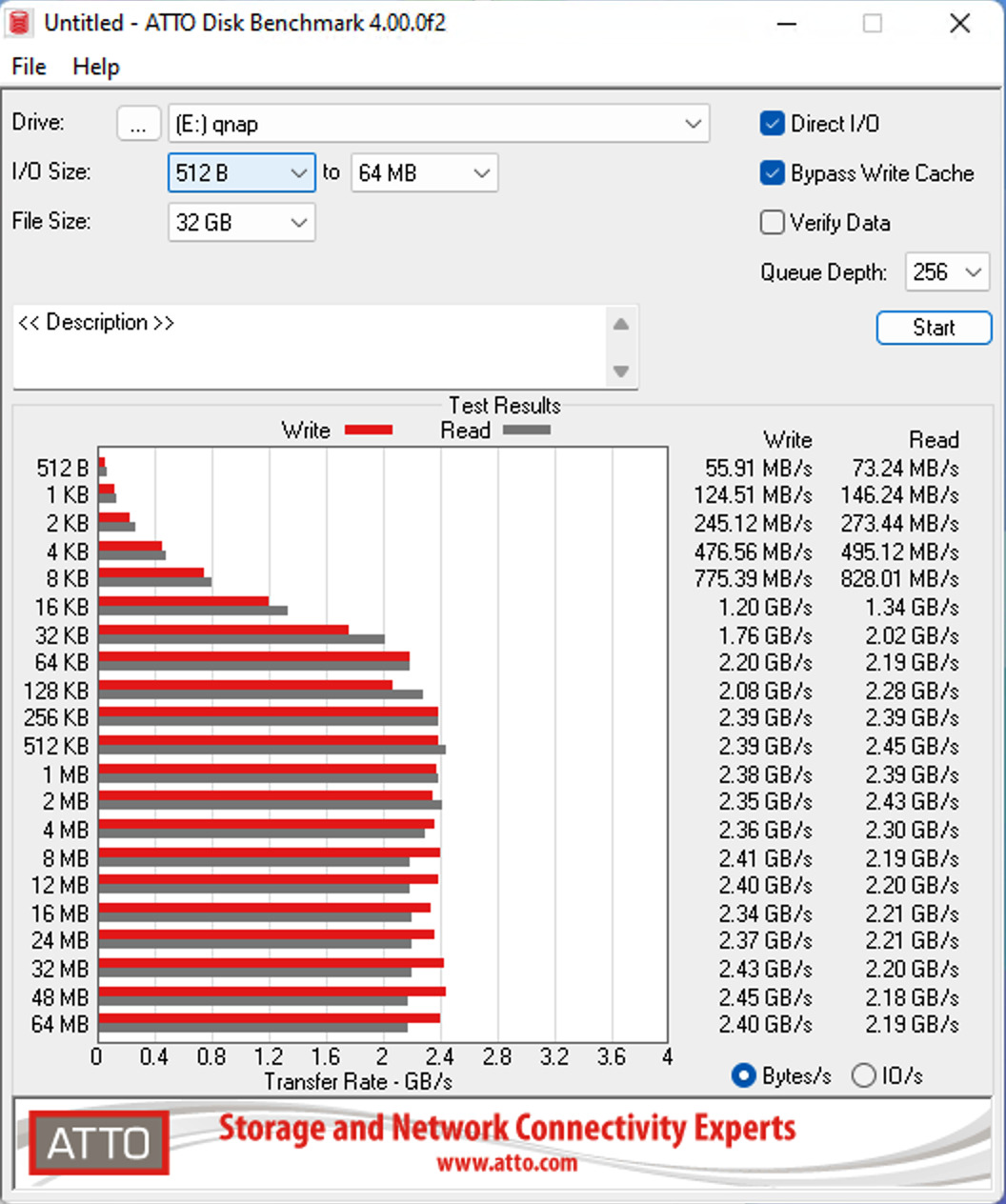
Task: Open the 32 GB File Size dropdown
Action: [242, 222]
